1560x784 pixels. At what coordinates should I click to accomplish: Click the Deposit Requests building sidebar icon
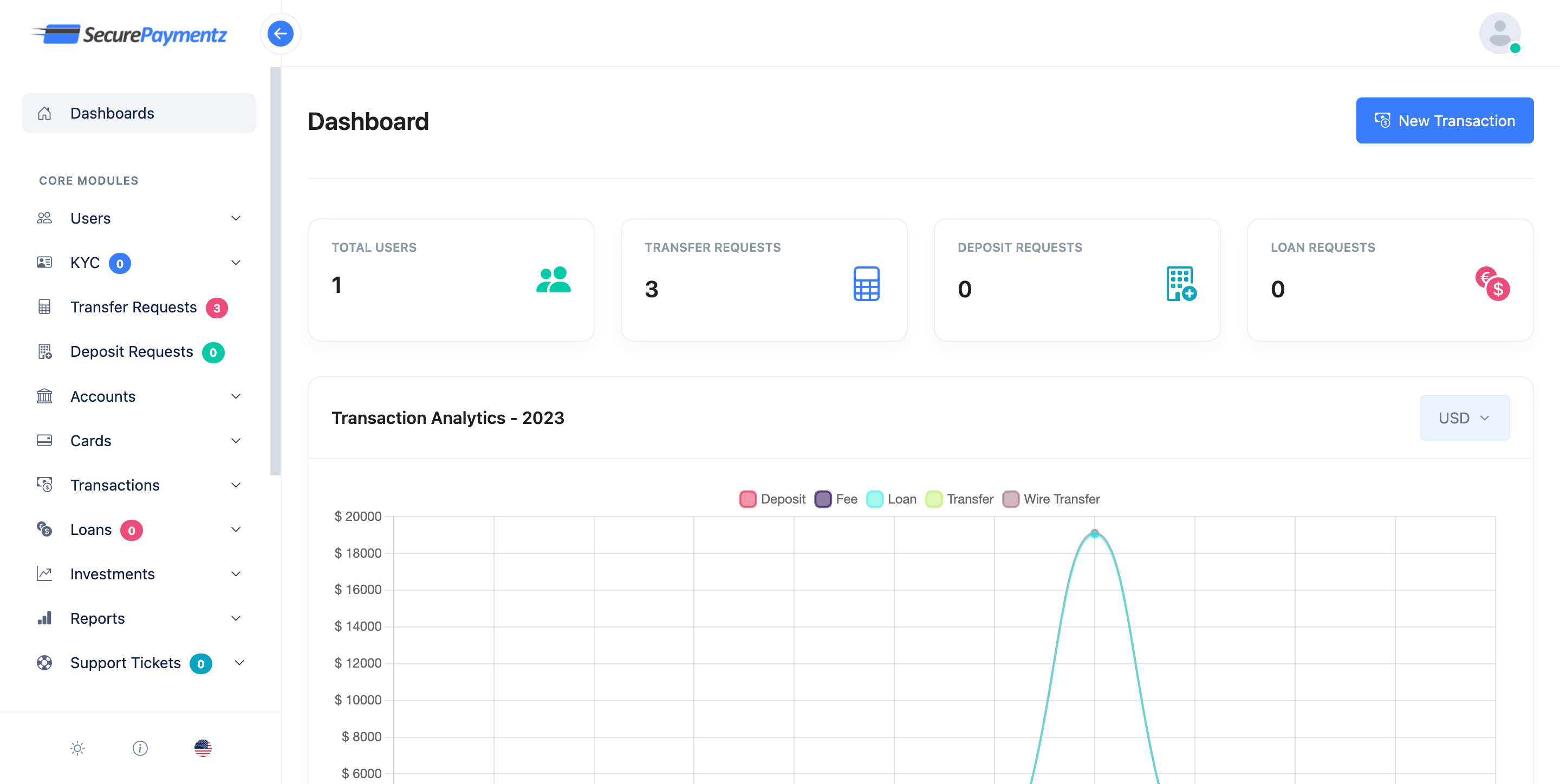pos(44,352)
